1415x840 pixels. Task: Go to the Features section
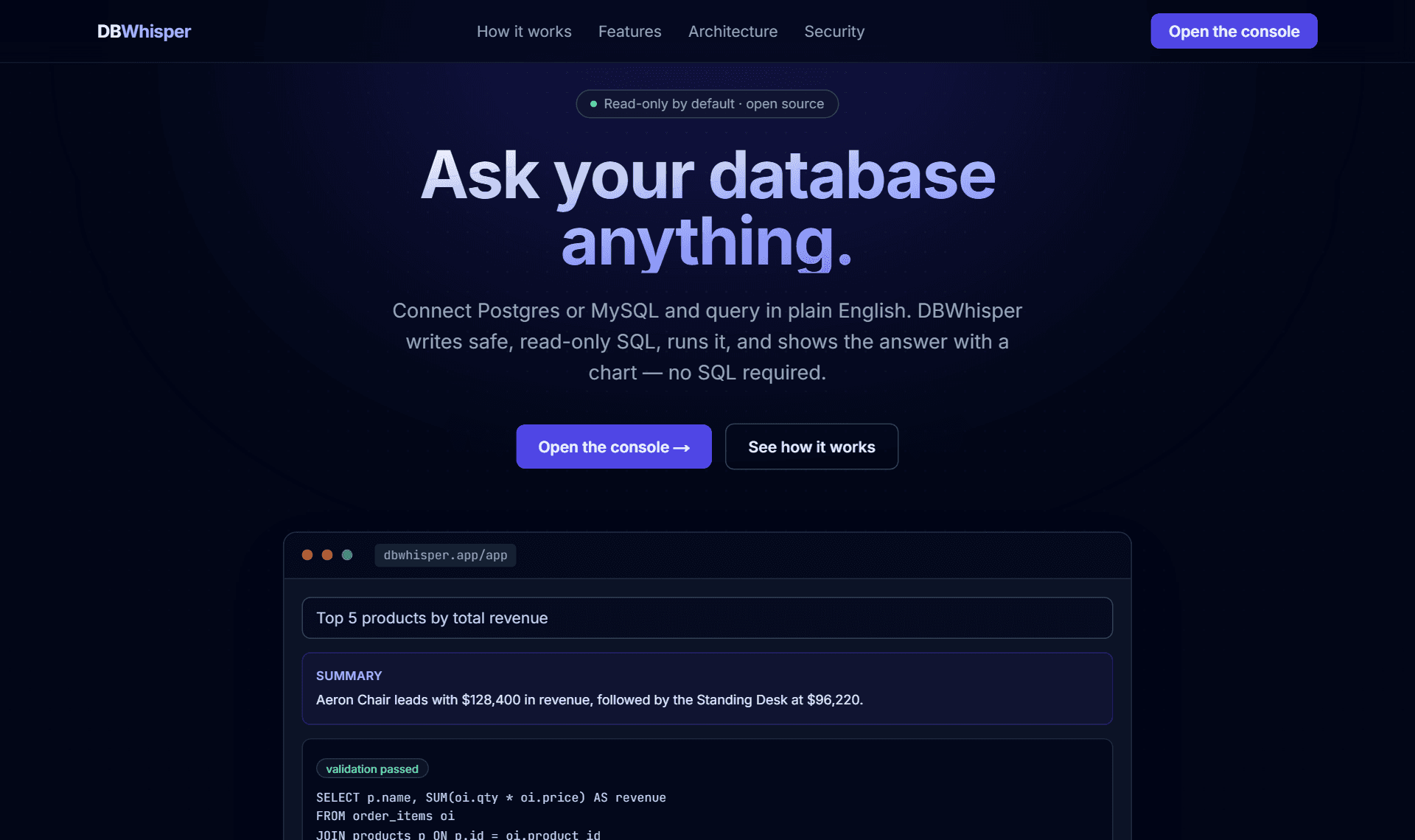tap(629, 32)
